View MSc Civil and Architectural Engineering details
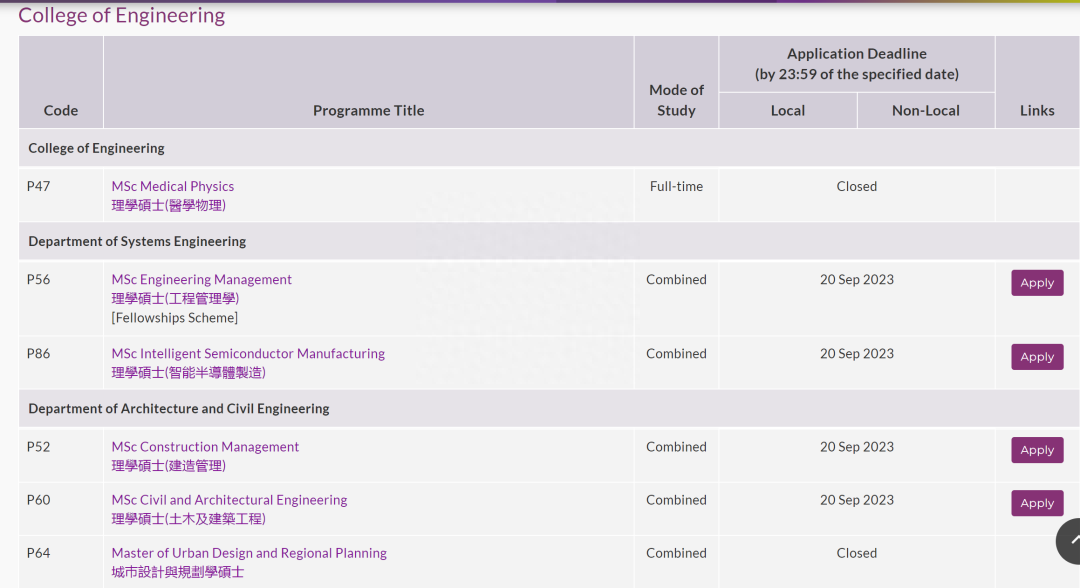The width and height of the screenshot is (1080, 588). click(x=229, y=500)
